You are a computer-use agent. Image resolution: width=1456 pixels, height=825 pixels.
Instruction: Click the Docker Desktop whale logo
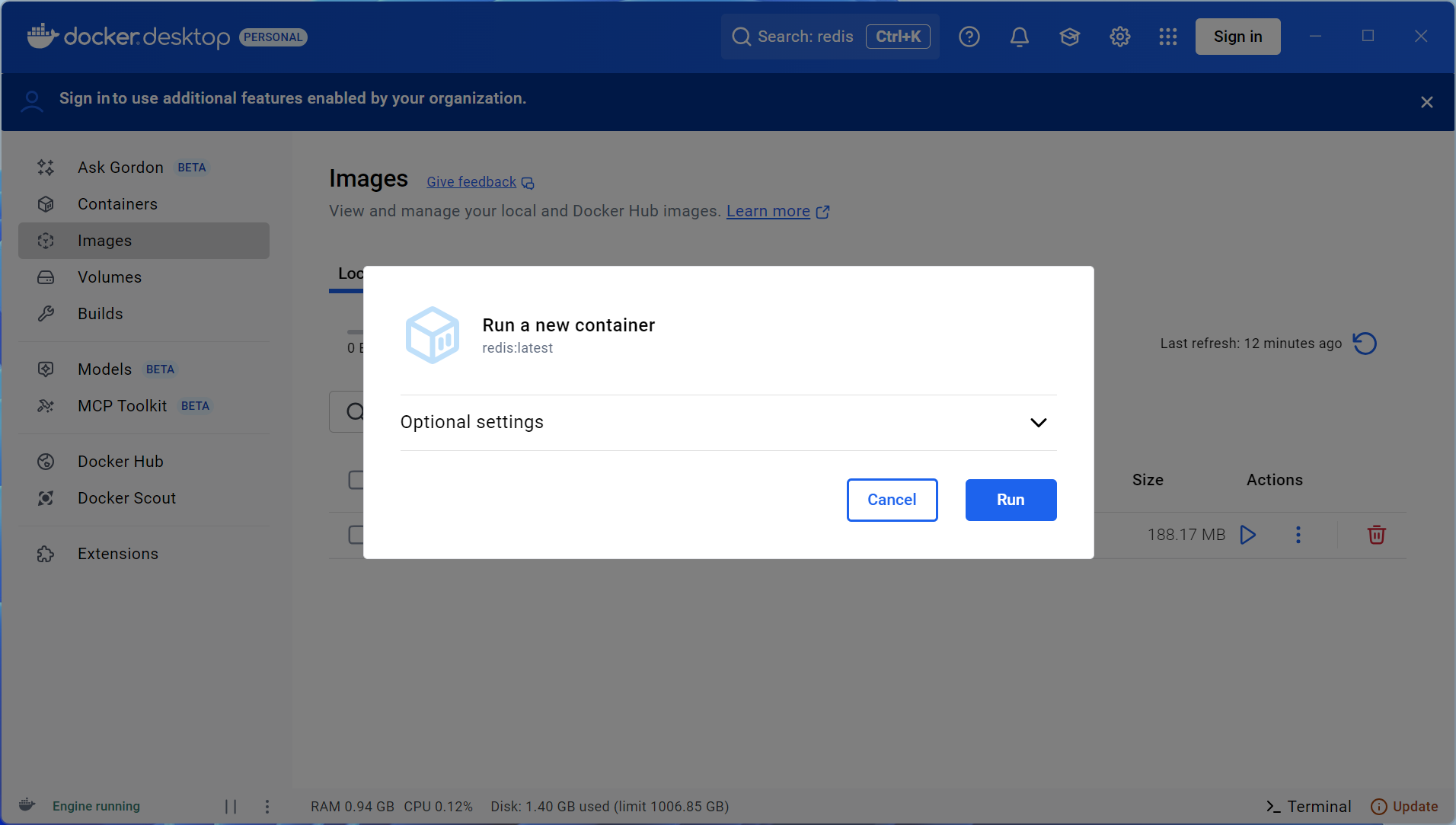(43, 36)
